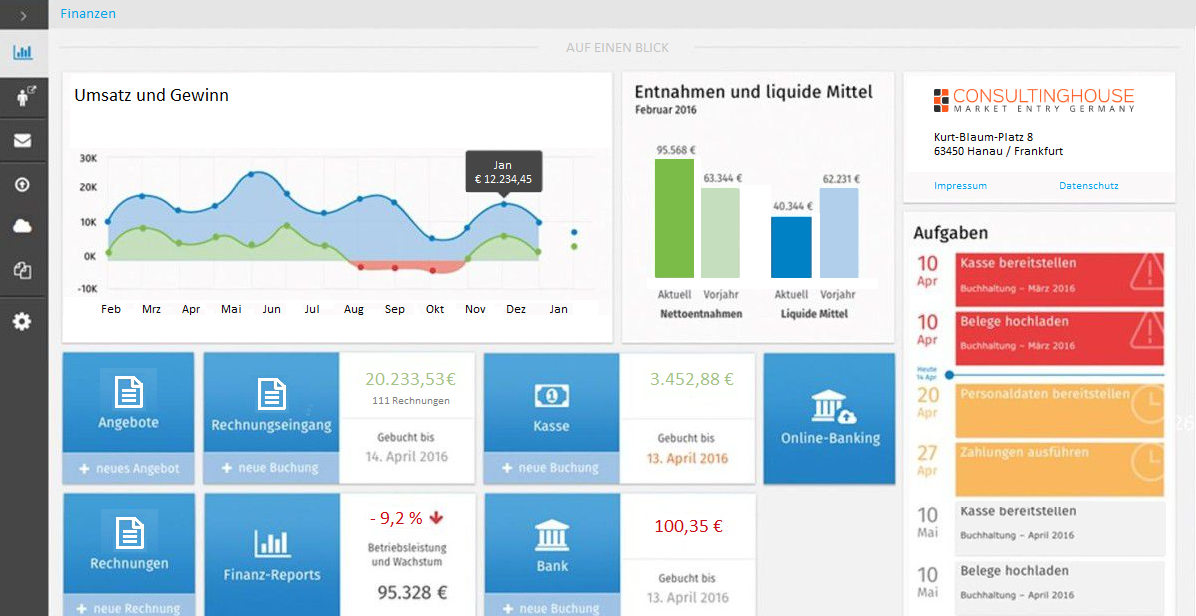Image resolution: width=1196 pixels, height=616 pixels.
Task: Click the Consultinghouse logo
Action: (1034, 101)
